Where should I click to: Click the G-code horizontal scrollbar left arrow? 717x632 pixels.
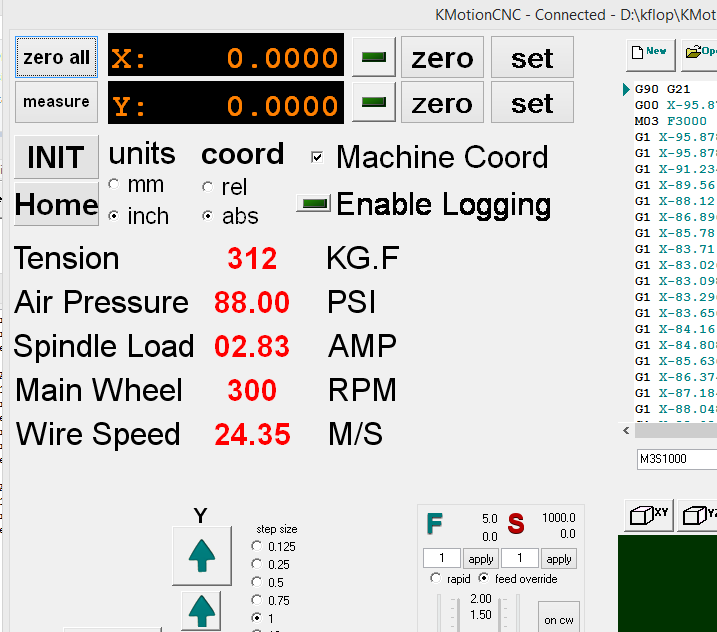pyautogui.click(x=627, y=430)
